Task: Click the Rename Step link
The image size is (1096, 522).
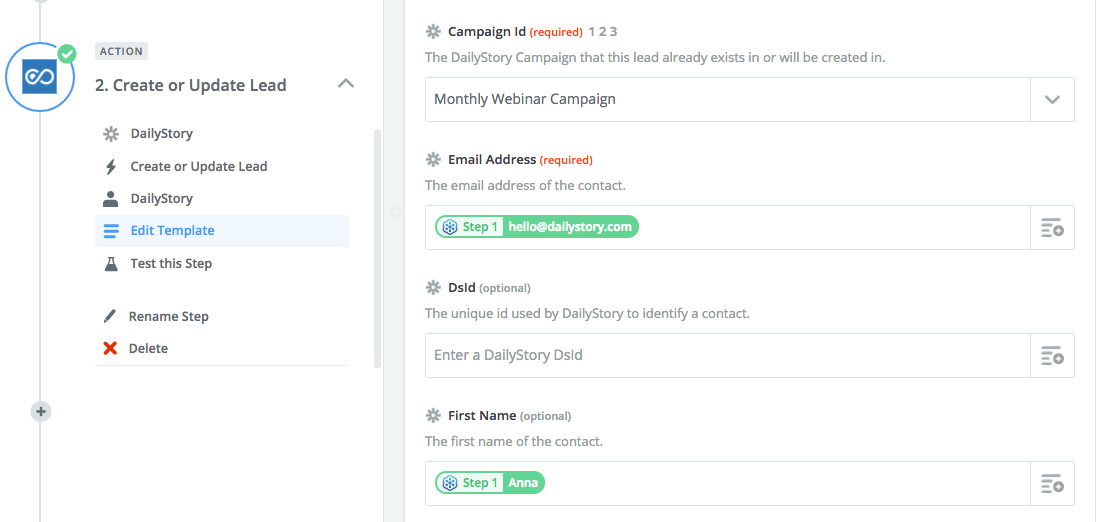Action: click(x=168, y=317)
